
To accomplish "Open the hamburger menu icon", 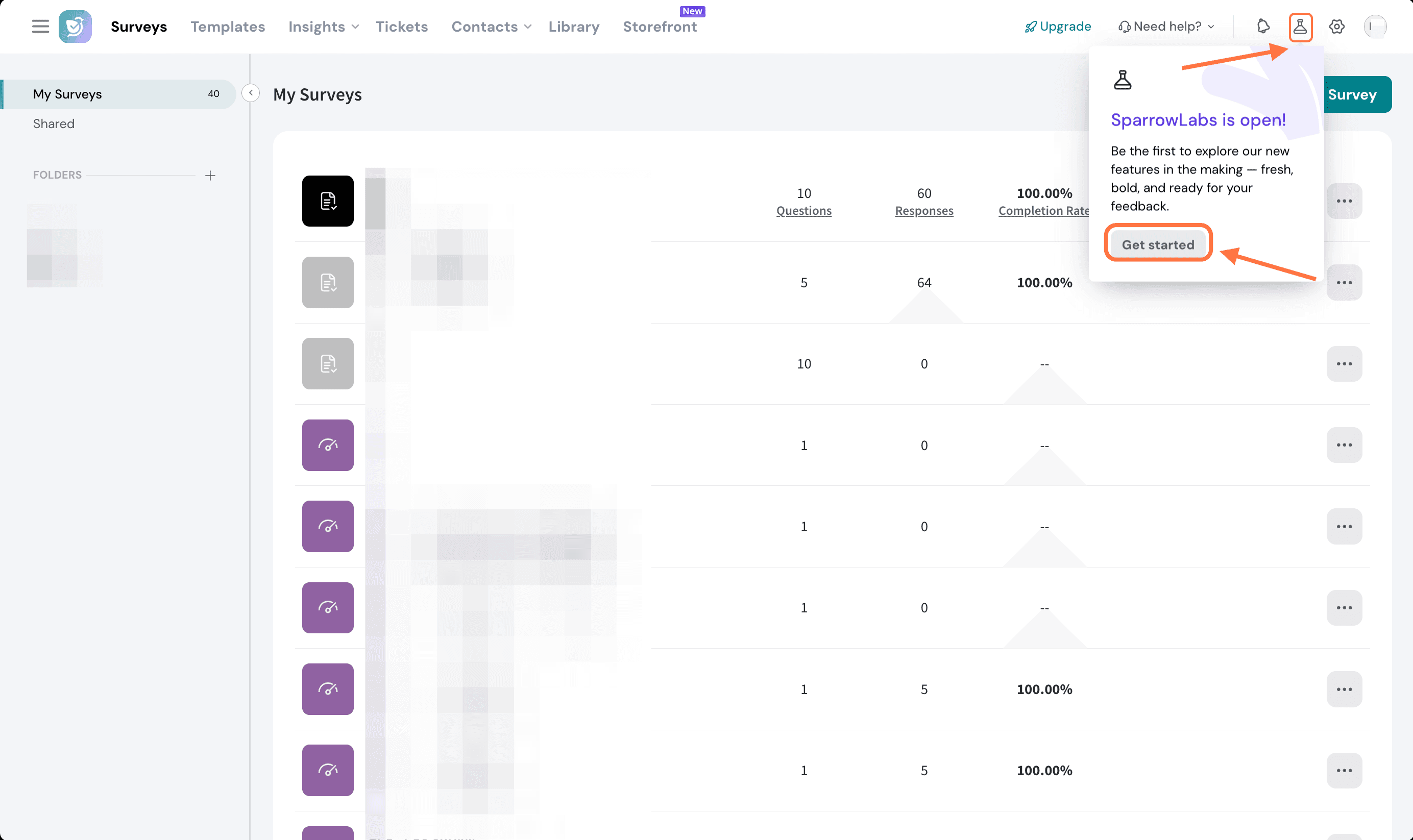I will coord(40,27).
